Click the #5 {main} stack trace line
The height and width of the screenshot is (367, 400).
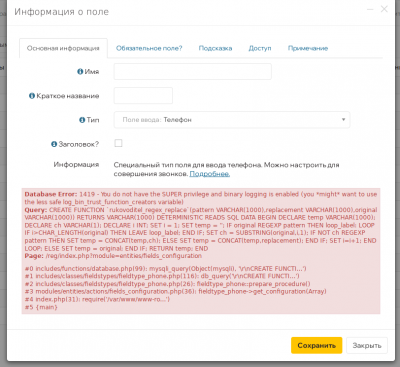(41, 307)
